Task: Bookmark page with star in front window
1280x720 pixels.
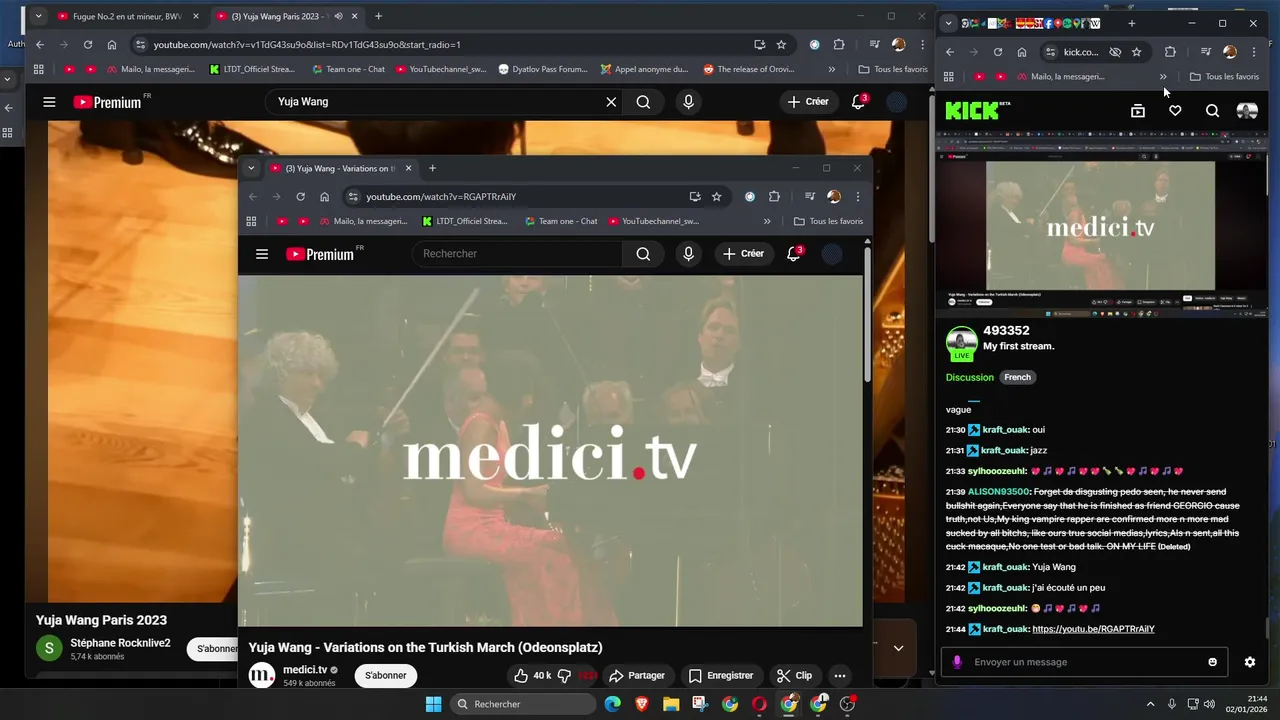Action: (716, 197)
